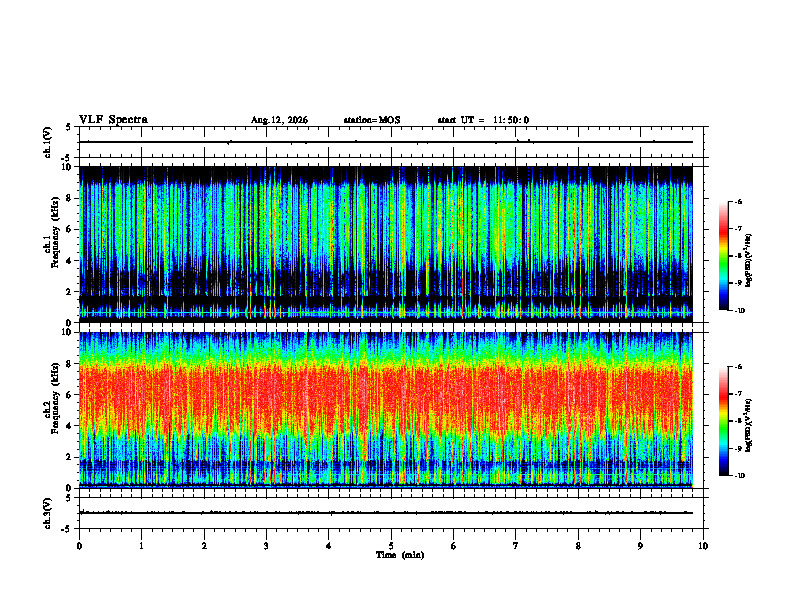Click the 0 minute tick on time axis
The height and width of the screenshot is (612, 792).
click(x=79, y=546)
